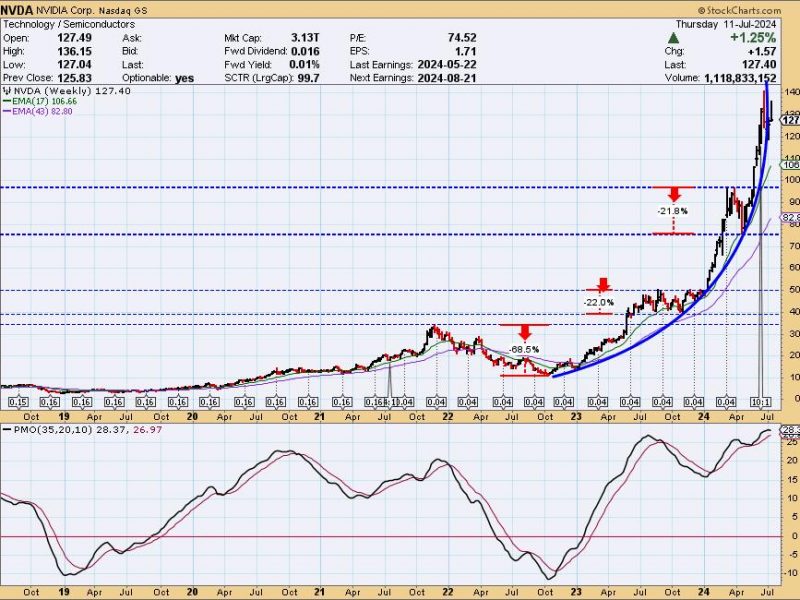Click the High value 136.15
Viewport: 800px width, 600px height.
tap(74, 51)
